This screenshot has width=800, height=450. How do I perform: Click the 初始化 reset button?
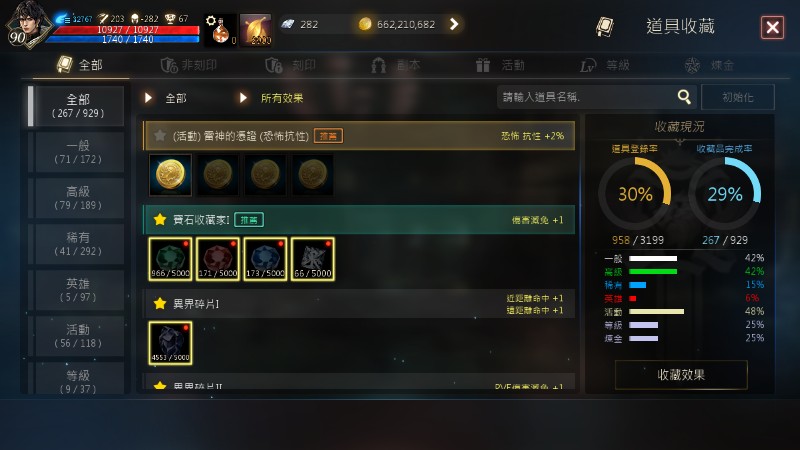738,97
